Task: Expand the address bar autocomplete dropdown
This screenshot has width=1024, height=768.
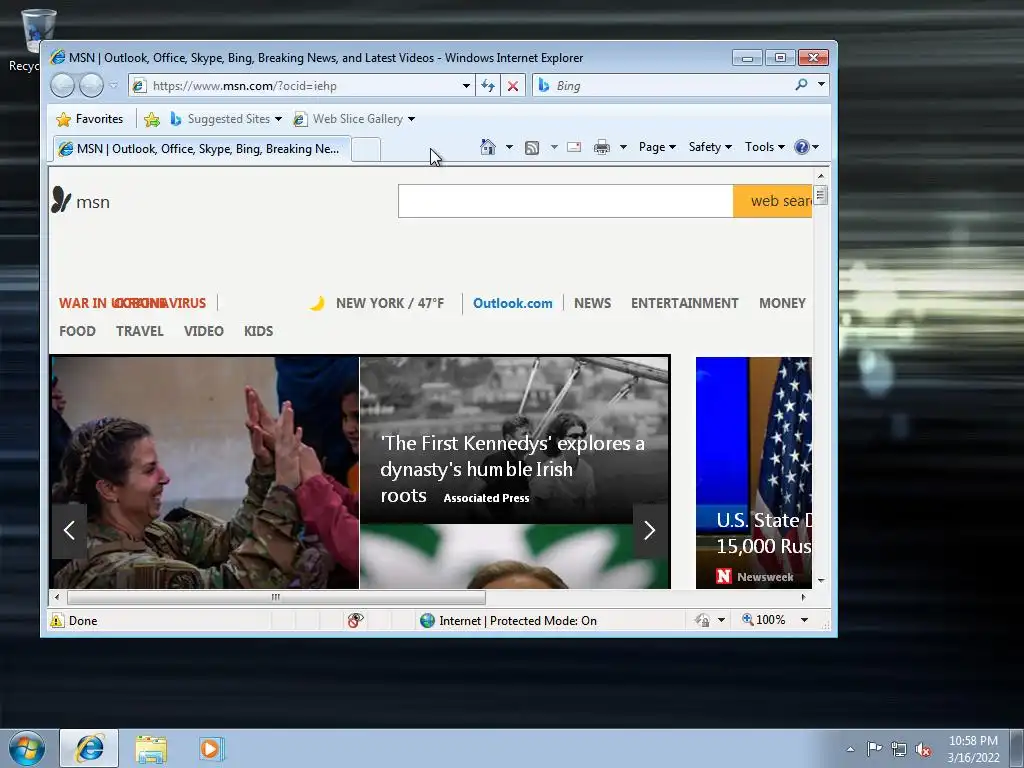Action: tap(466, 86)
